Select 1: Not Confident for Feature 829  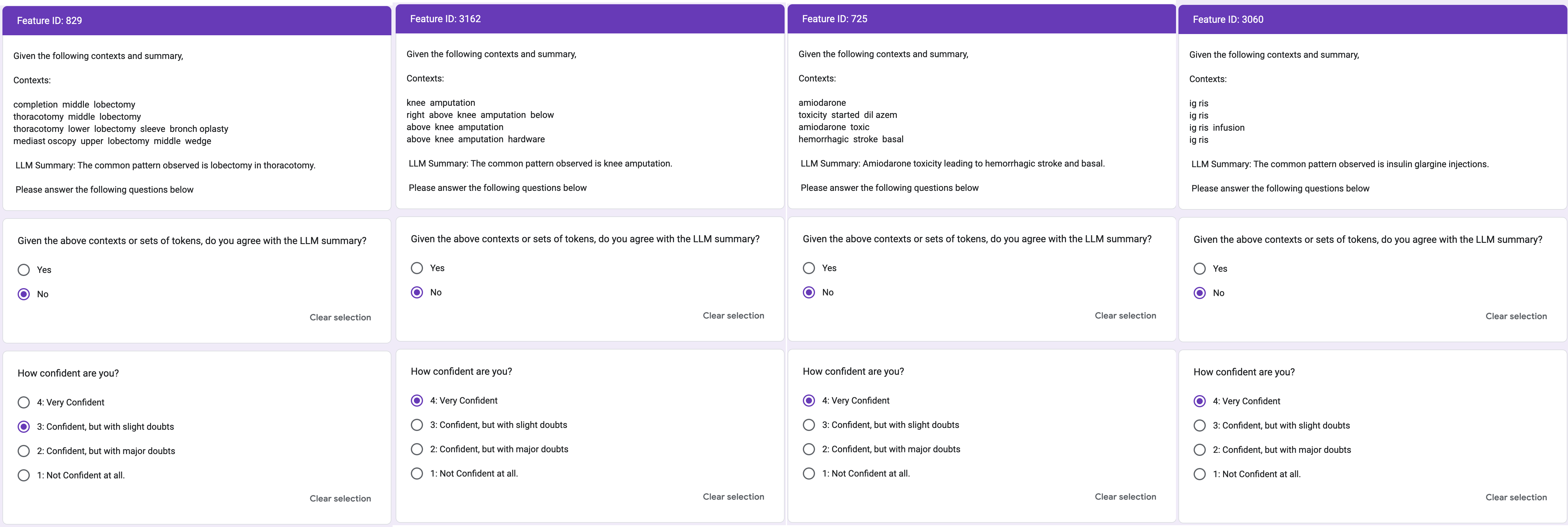24,475
